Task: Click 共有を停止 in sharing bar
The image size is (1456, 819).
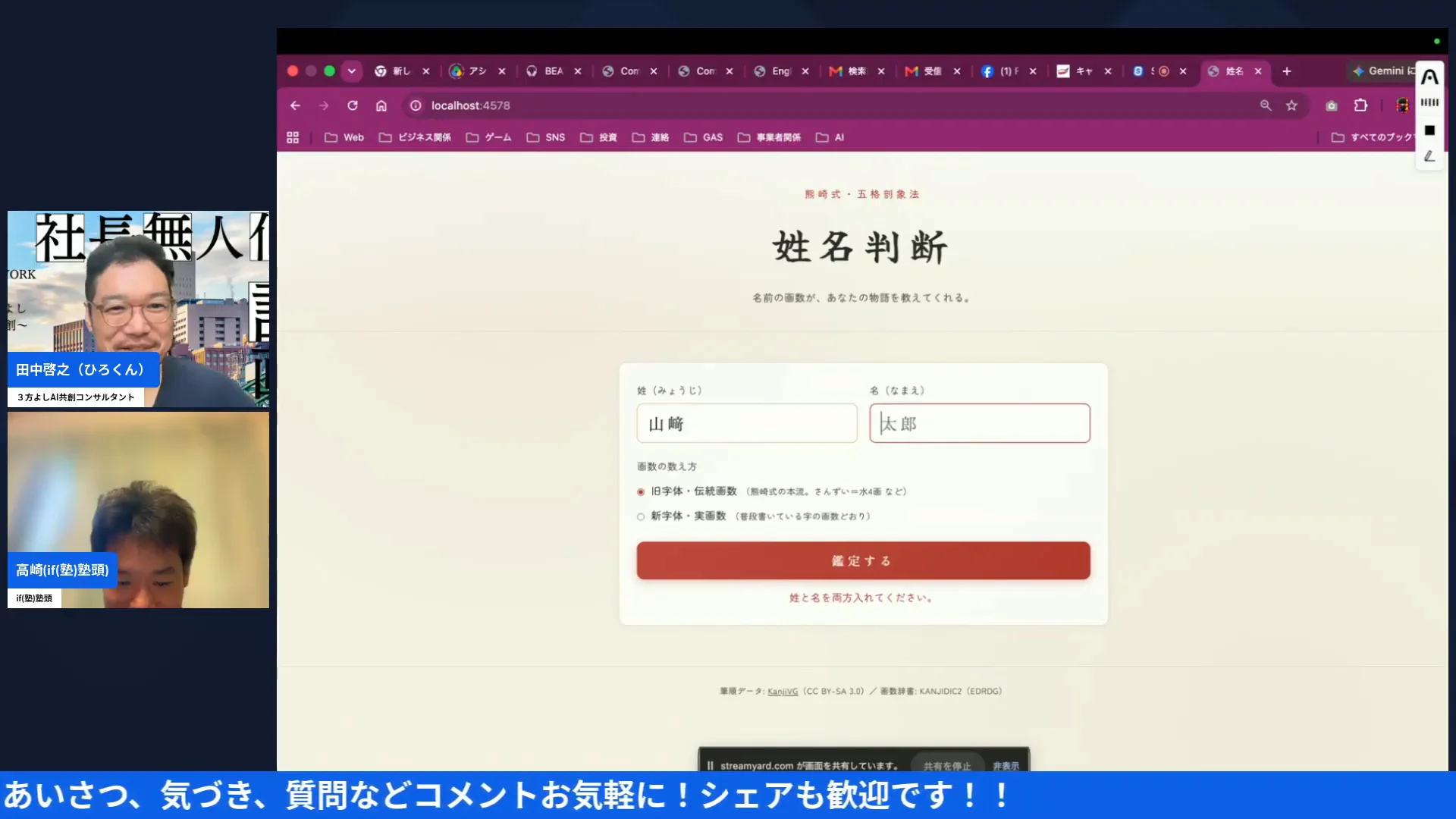Action: coord(946,766)
